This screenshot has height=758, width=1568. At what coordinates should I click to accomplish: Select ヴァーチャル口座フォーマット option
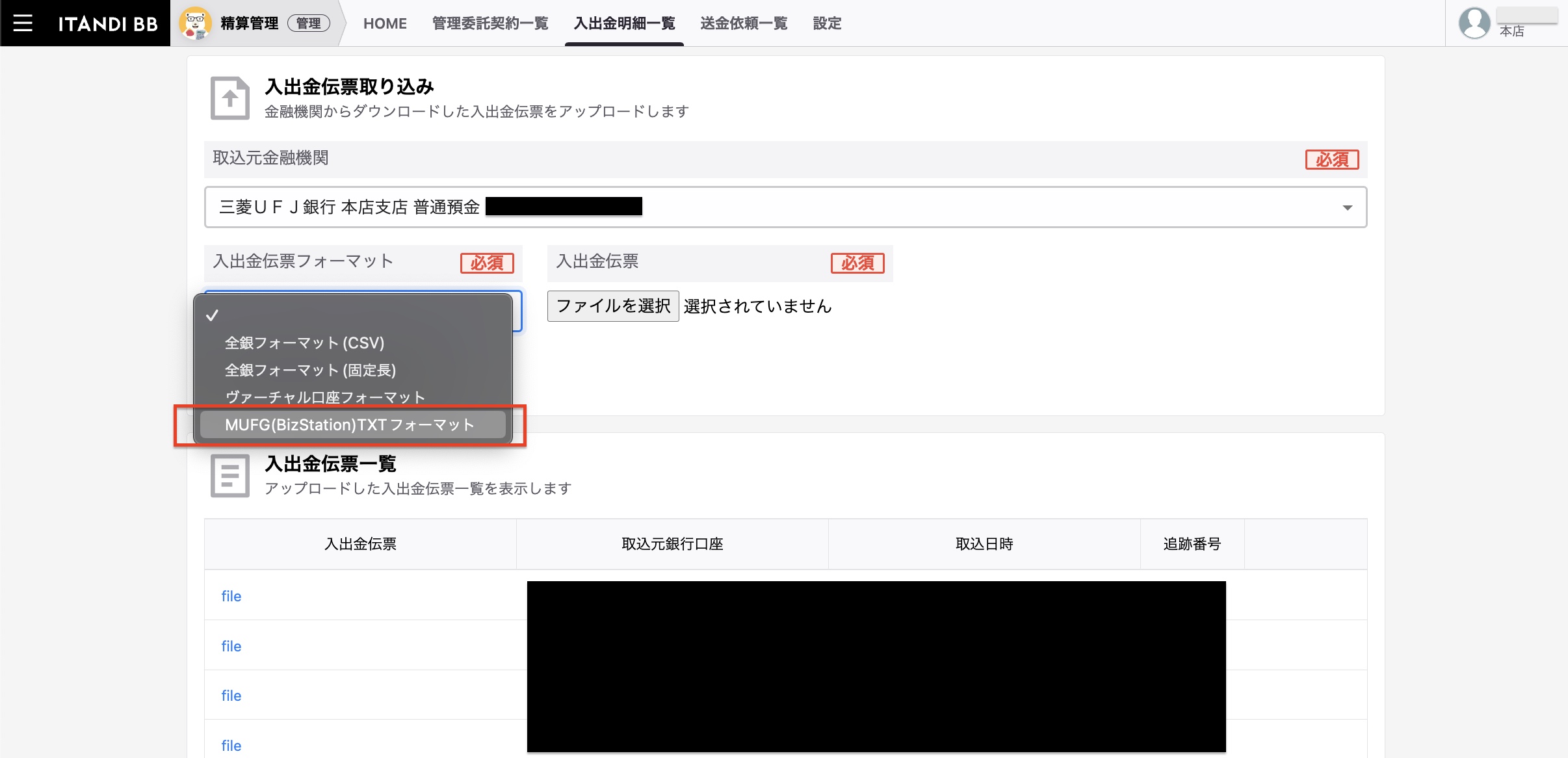tap(353, 397)
